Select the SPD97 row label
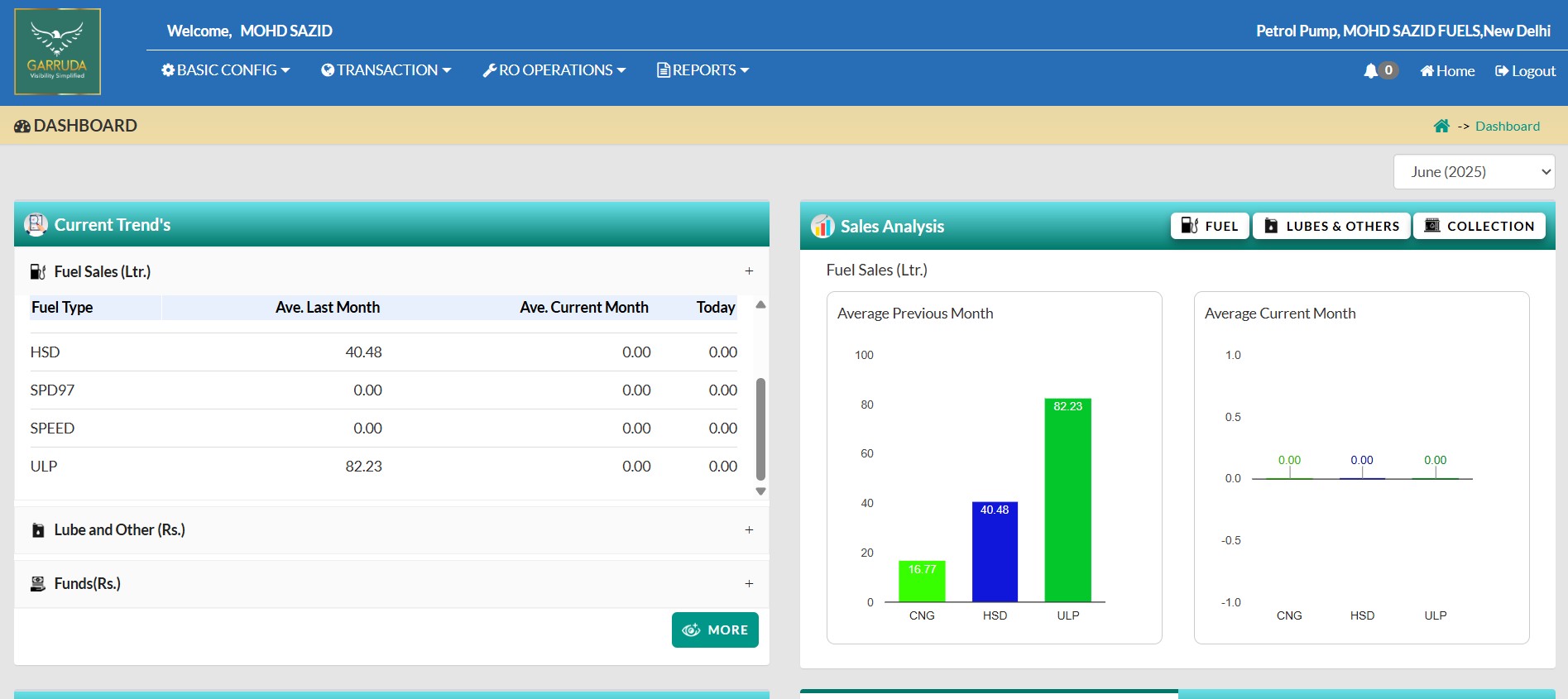The width and height of the screenshot is (1568, 699). pyautogui.click(x=52, y=390)
